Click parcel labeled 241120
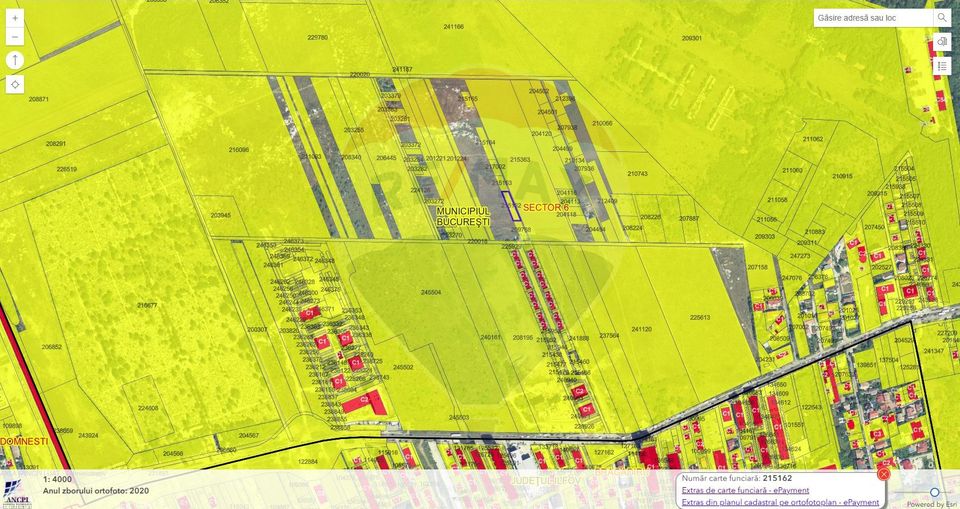The image size is (960, 509). click(x=640, y=329)
